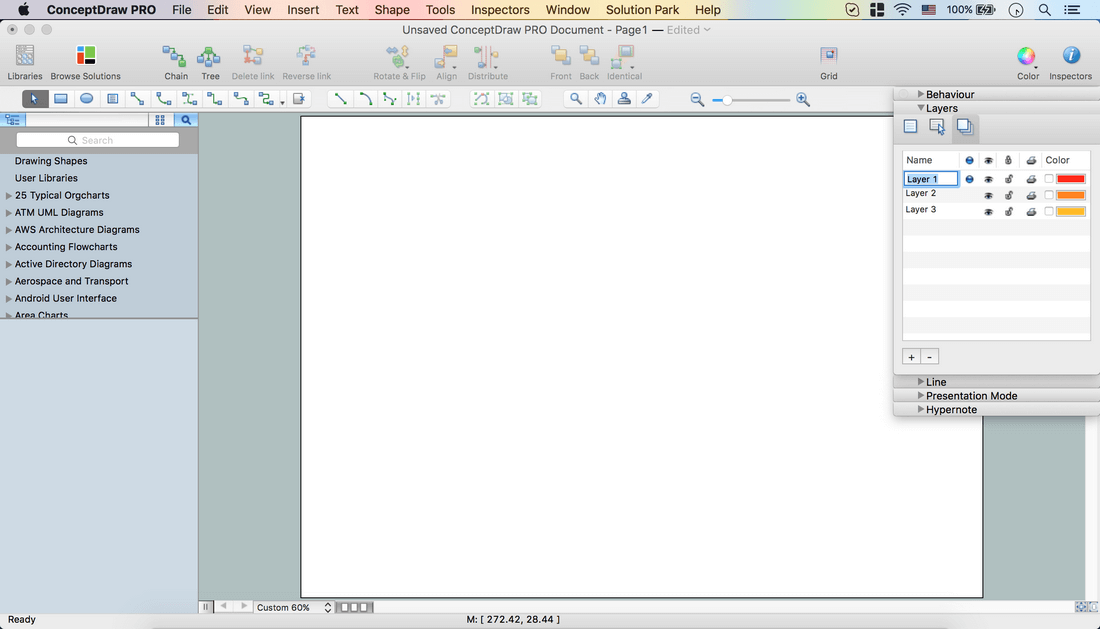This screenshot has width=1100, height=629.
Task: Expand the 25 Typical Orgcharts library
Action: click(x=9, y=196)
